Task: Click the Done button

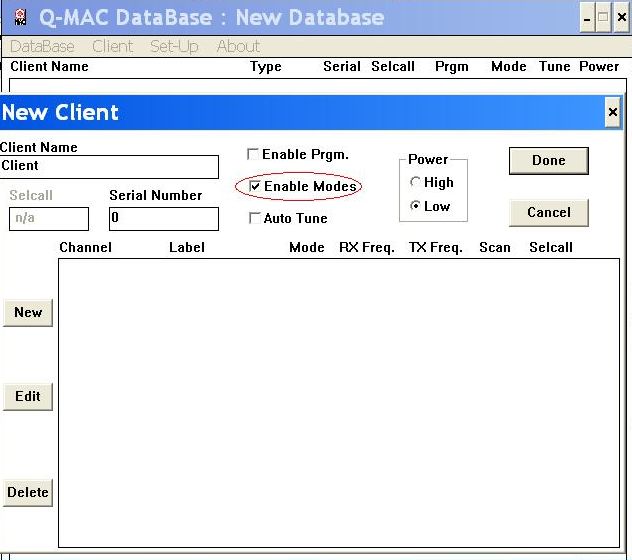Action: 549,161
